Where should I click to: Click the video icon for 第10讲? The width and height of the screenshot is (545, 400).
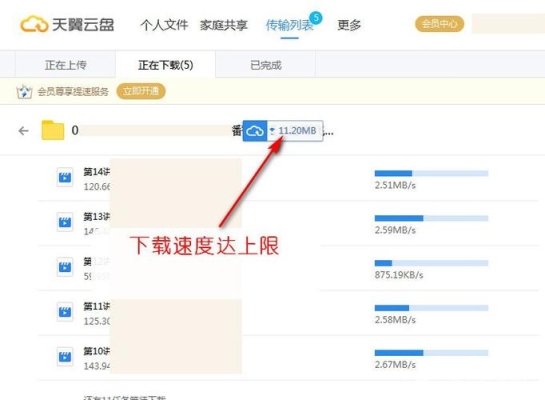(65, 357)
